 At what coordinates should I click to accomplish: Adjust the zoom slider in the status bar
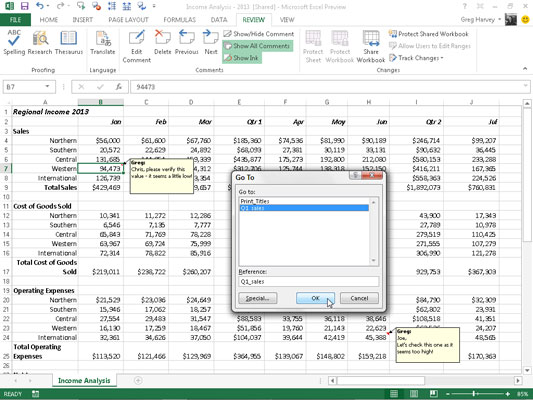[x=474, y=394]
